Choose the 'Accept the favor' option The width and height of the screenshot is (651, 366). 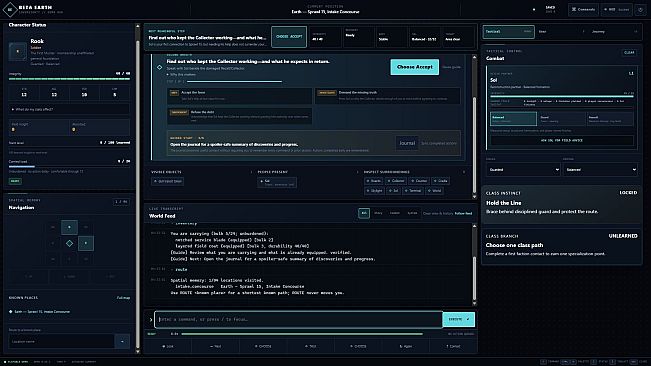pyautogui.click(x=240, y=95)
